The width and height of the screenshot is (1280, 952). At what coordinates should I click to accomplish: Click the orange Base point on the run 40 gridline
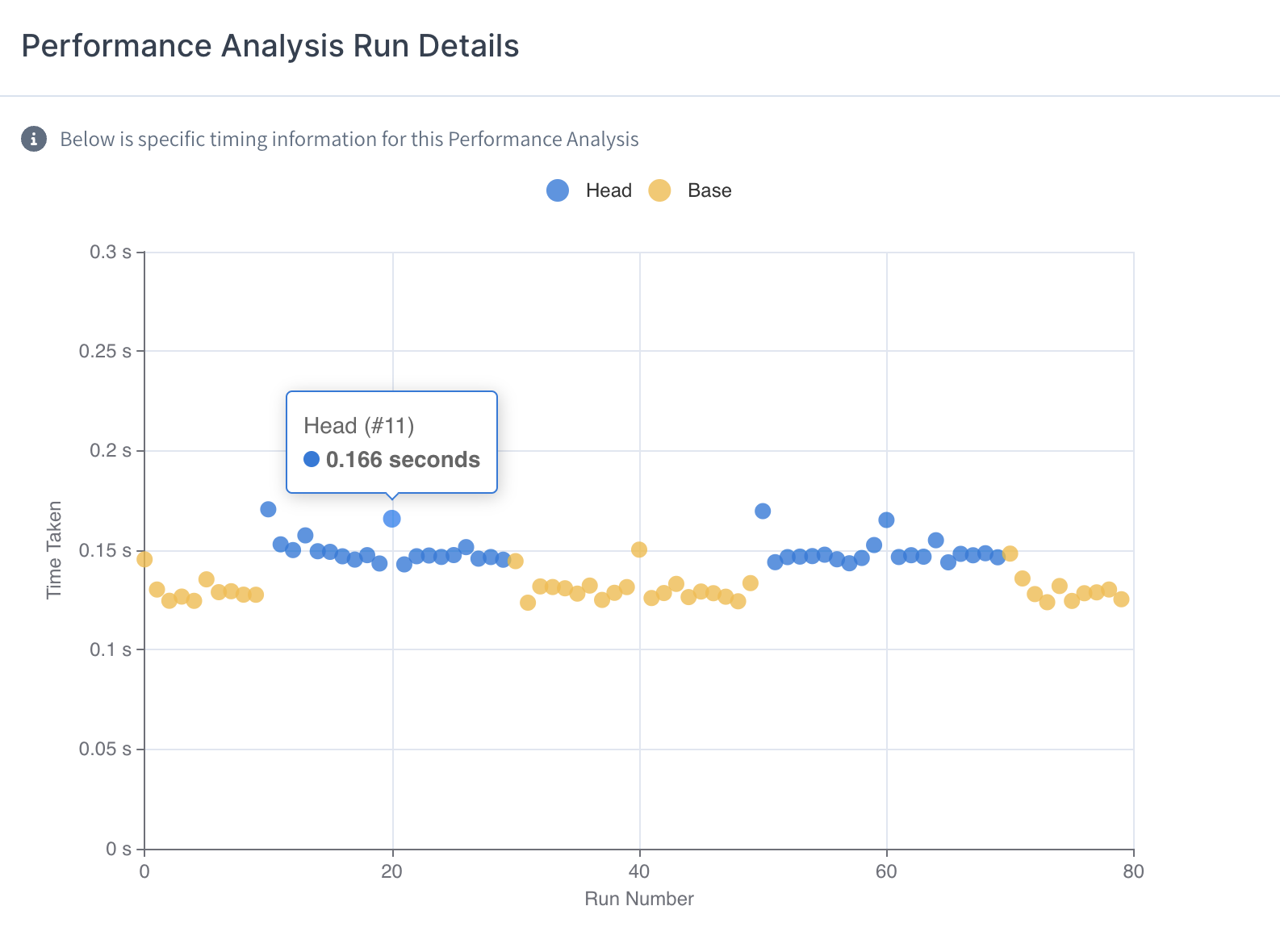point(639,549)
